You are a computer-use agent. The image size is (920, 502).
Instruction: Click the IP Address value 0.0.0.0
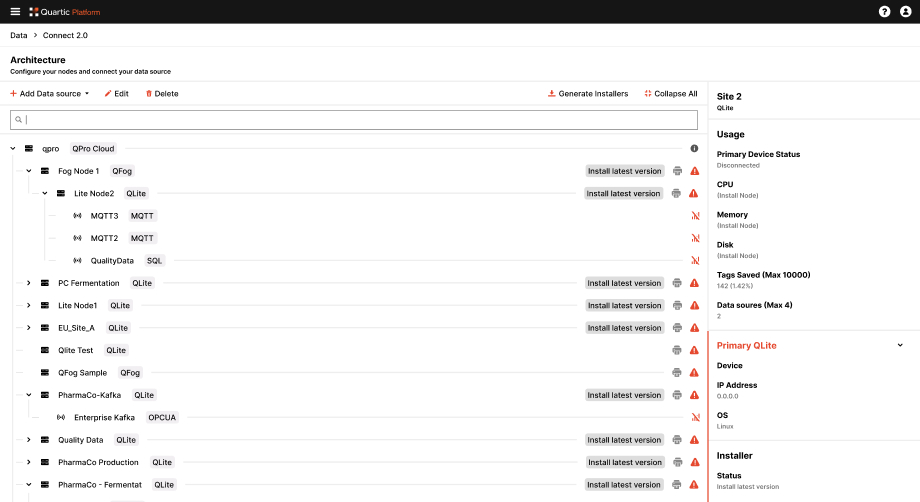(728, 396)
